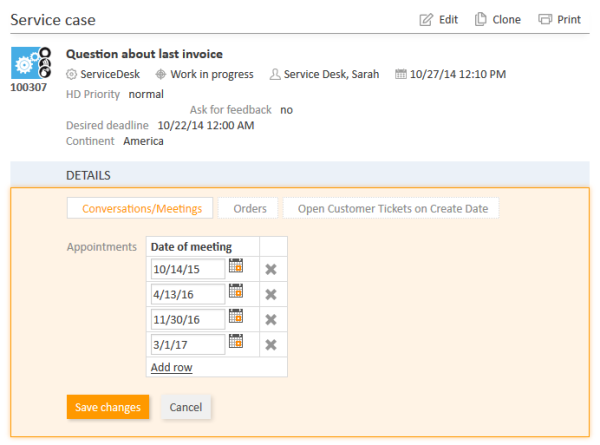Clone this service case
Image resolution: width=600 pixels, height=445 pixels.
(497, 20)
